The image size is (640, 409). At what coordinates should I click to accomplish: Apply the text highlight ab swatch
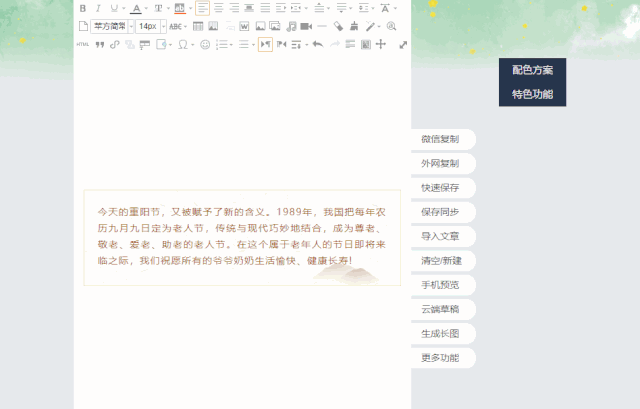pos(180,8)
